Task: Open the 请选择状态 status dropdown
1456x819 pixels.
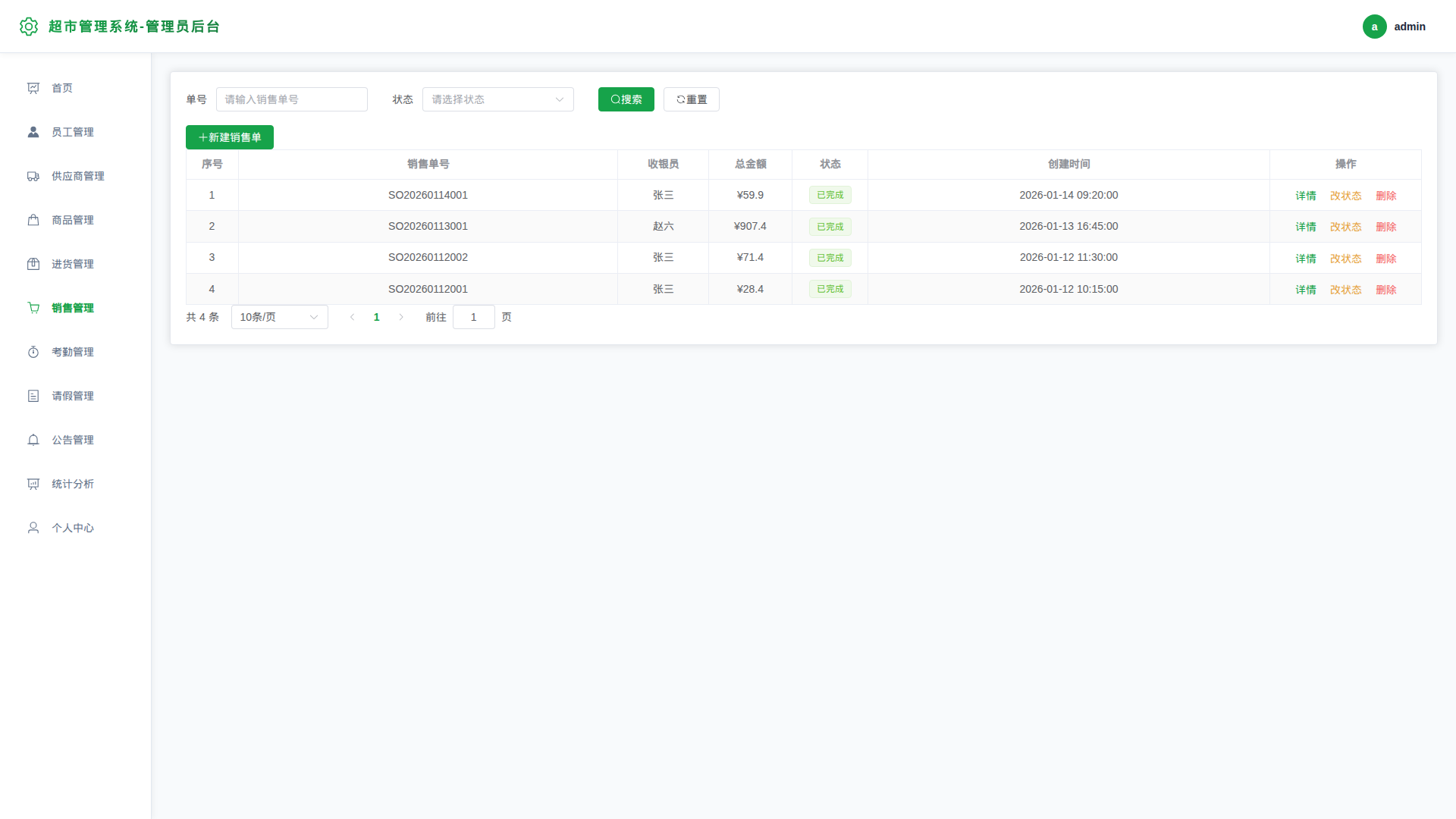Action: click(x=498, y=99)
